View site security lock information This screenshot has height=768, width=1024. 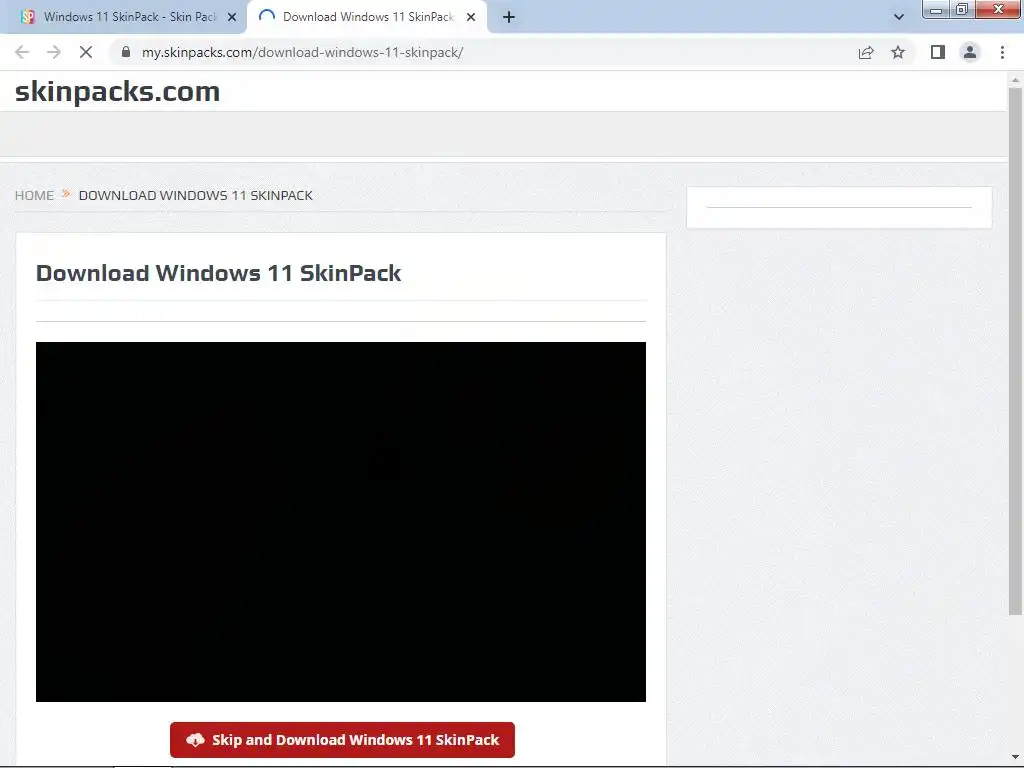coord(126,52)
